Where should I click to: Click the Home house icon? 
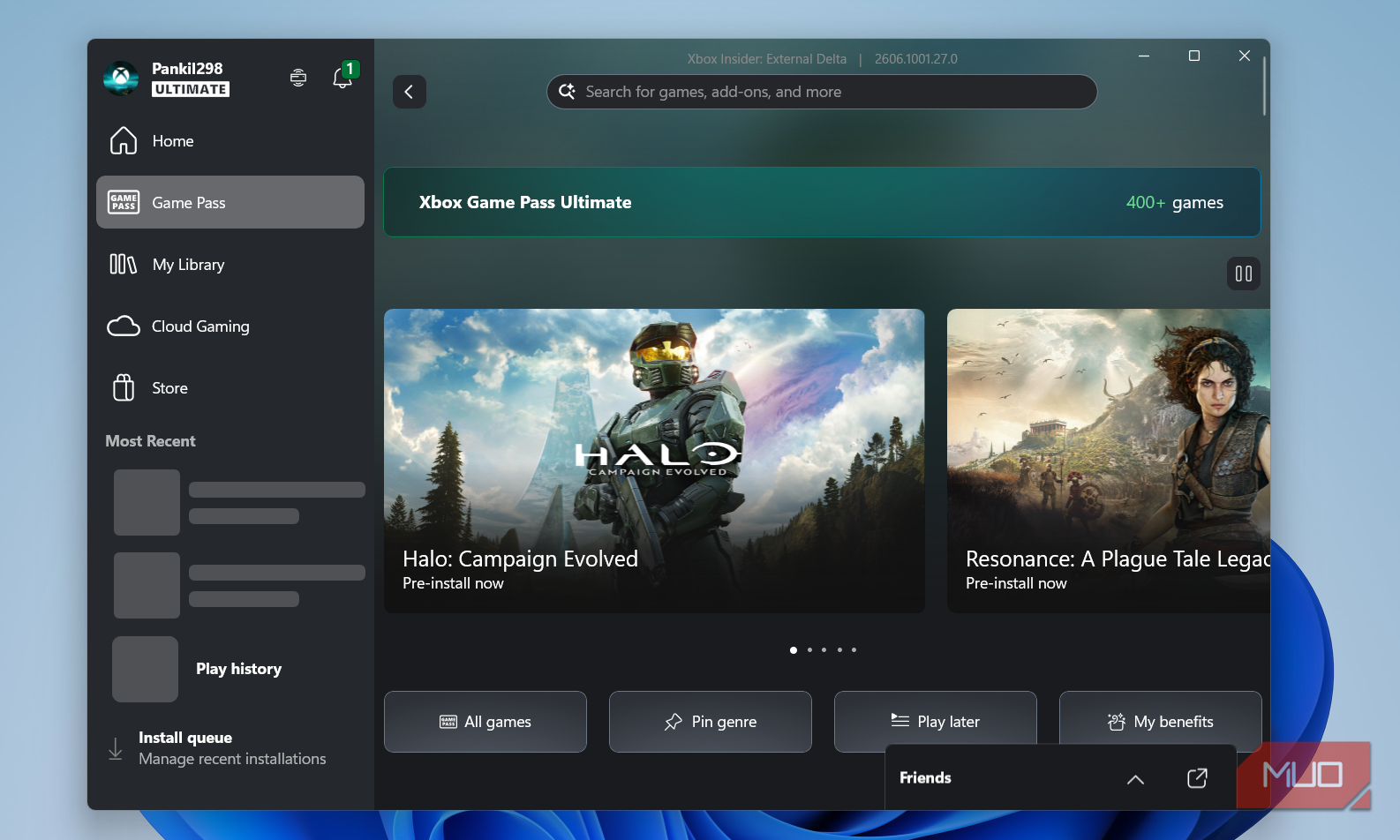(x=124, y=140)
